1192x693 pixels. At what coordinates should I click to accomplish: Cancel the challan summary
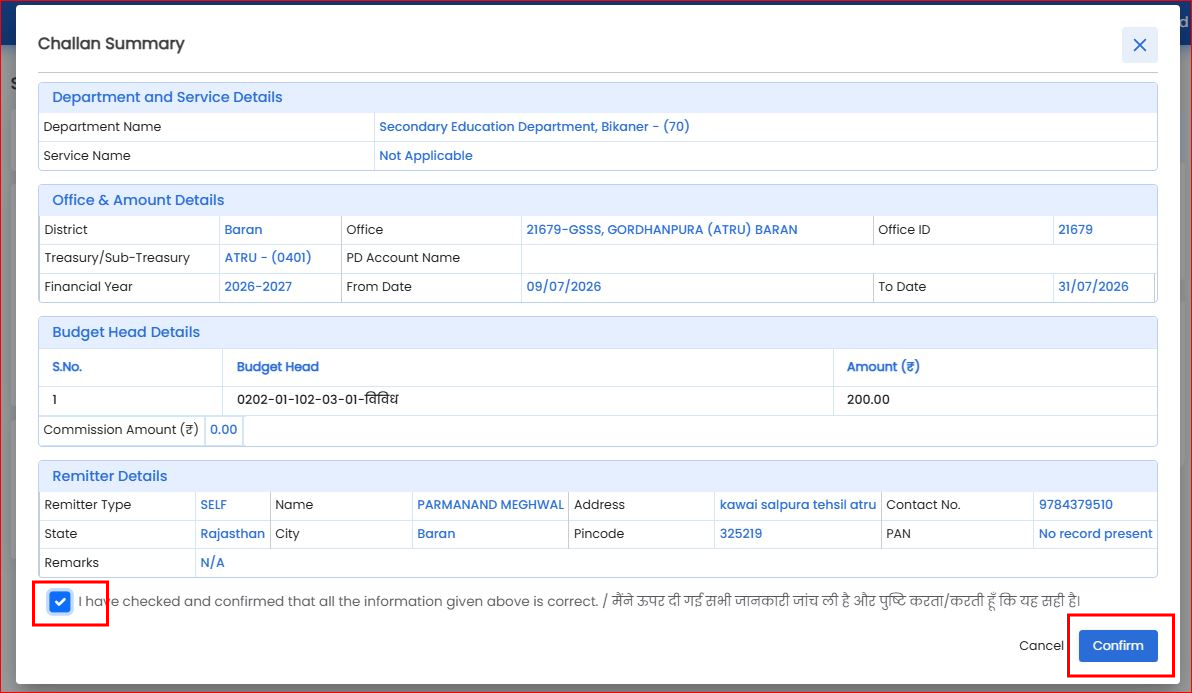(1041, 645)
